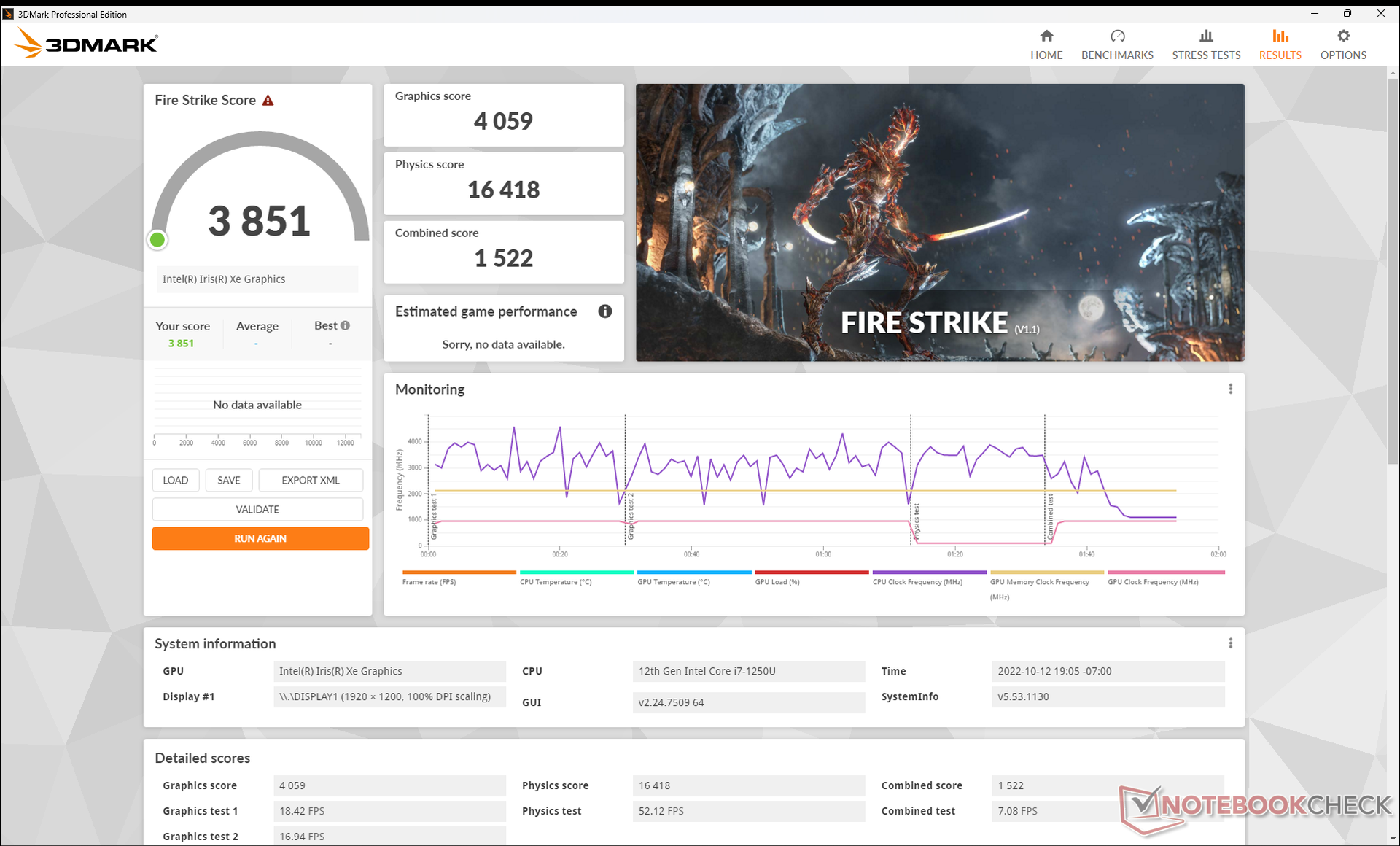Toggle the Frame rate (FPS) legend item
The height and width of the screenshot is (846, 1400).
point(429,582)
